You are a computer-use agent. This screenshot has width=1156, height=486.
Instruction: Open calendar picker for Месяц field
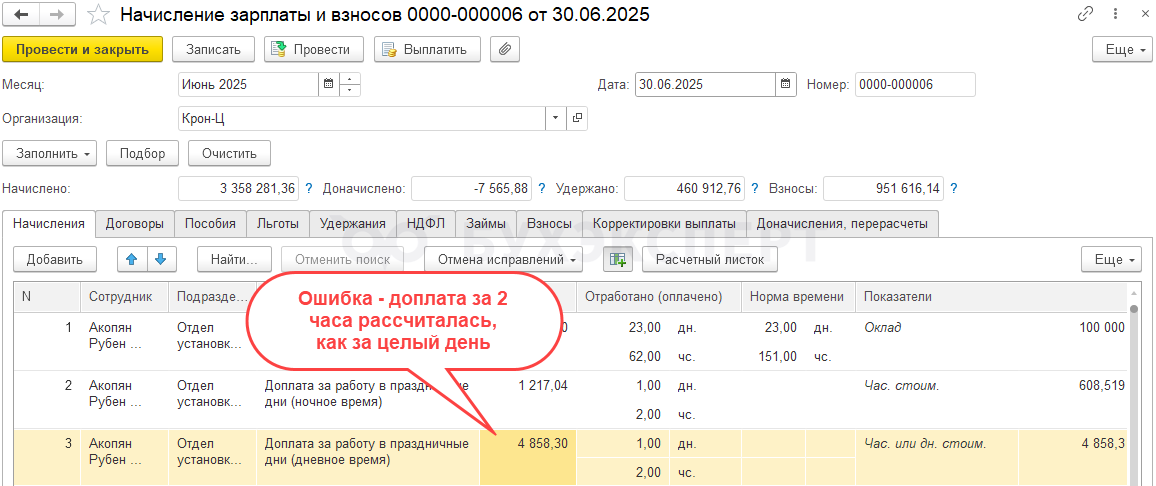point(329,84)
